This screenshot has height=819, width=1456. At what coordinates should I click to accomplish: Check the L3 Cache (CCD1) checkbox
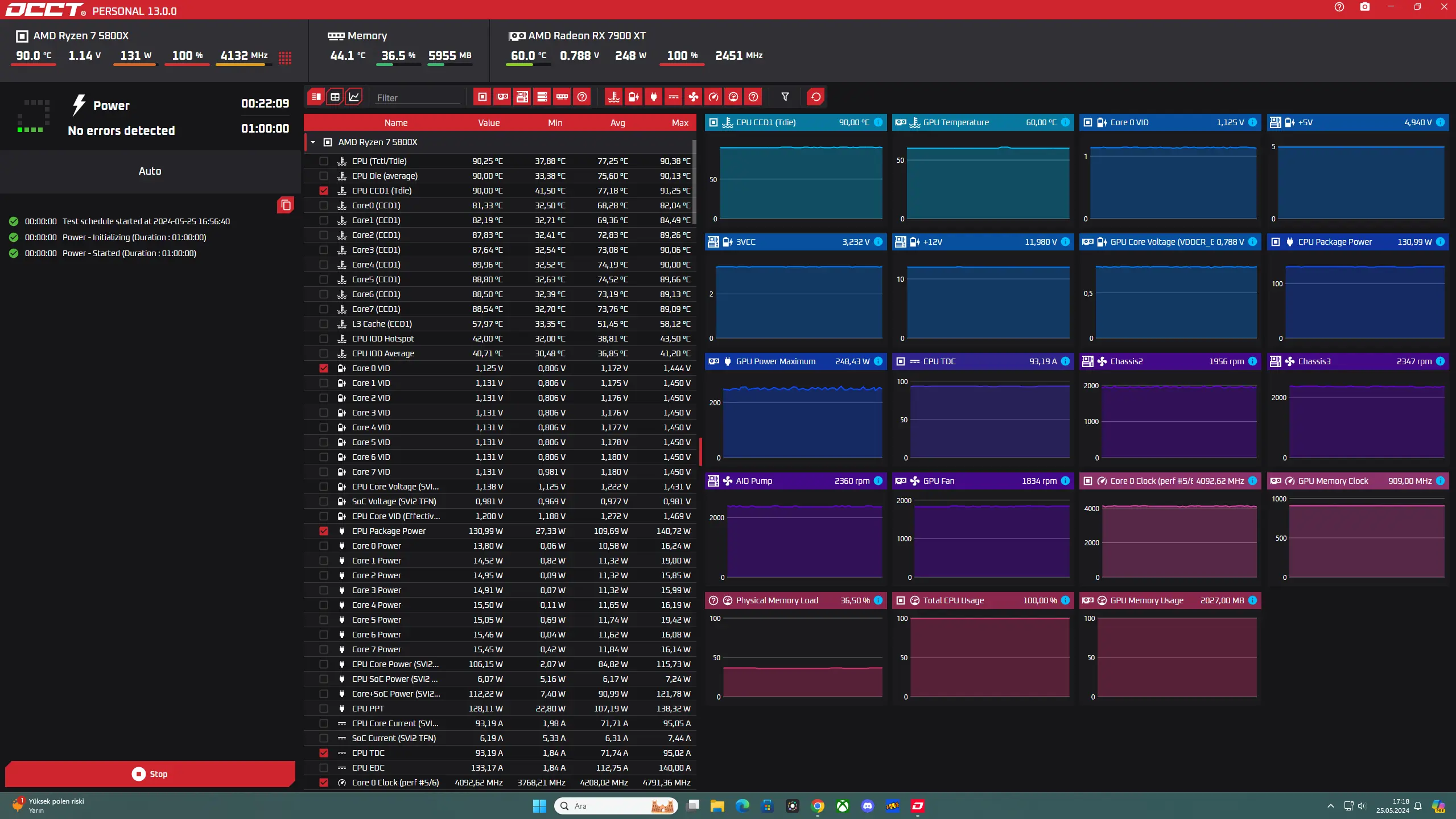pos(324,324)
